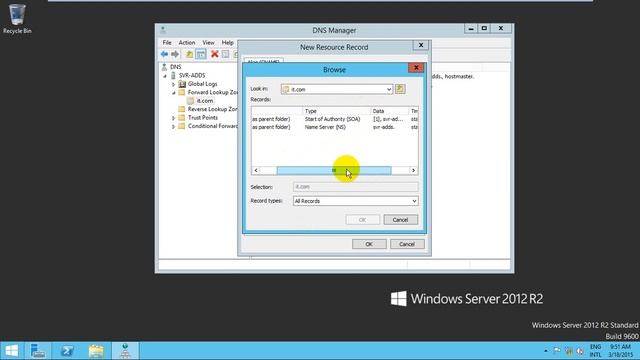Click the Up One Level toolbar icon in DNS Manager
The height and width of the screenshot is (360, 640).
(189, 54)
